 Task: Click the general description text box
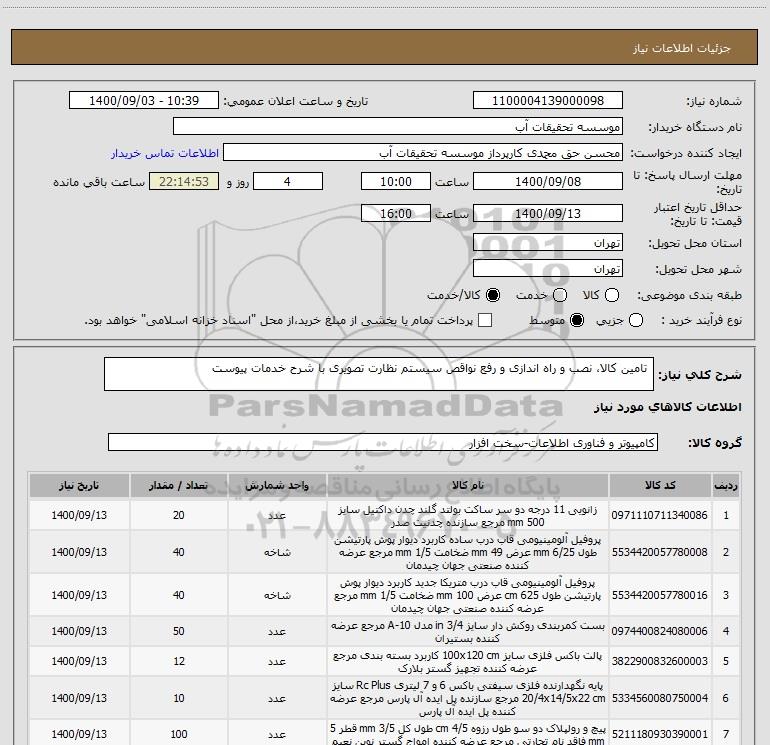click(x=379, y=374)
